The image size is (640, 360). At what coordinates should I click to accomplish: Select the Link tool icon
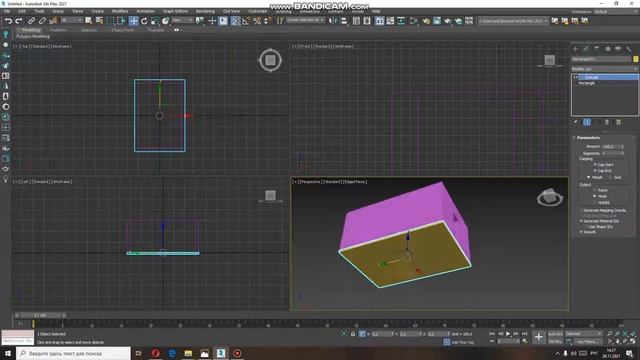31,20
